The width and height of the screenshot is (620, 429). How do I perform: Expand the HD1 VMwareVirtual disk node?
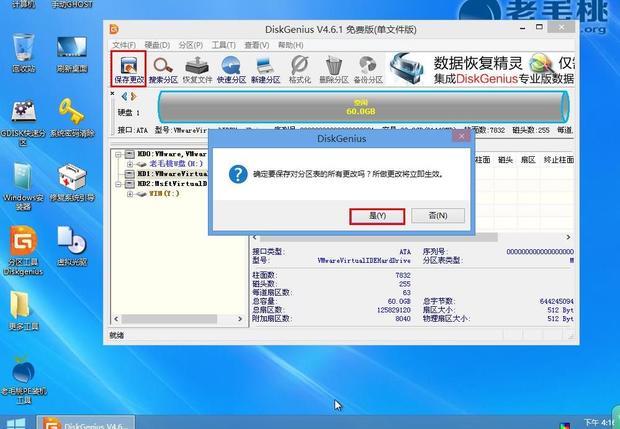pos(118,174)
